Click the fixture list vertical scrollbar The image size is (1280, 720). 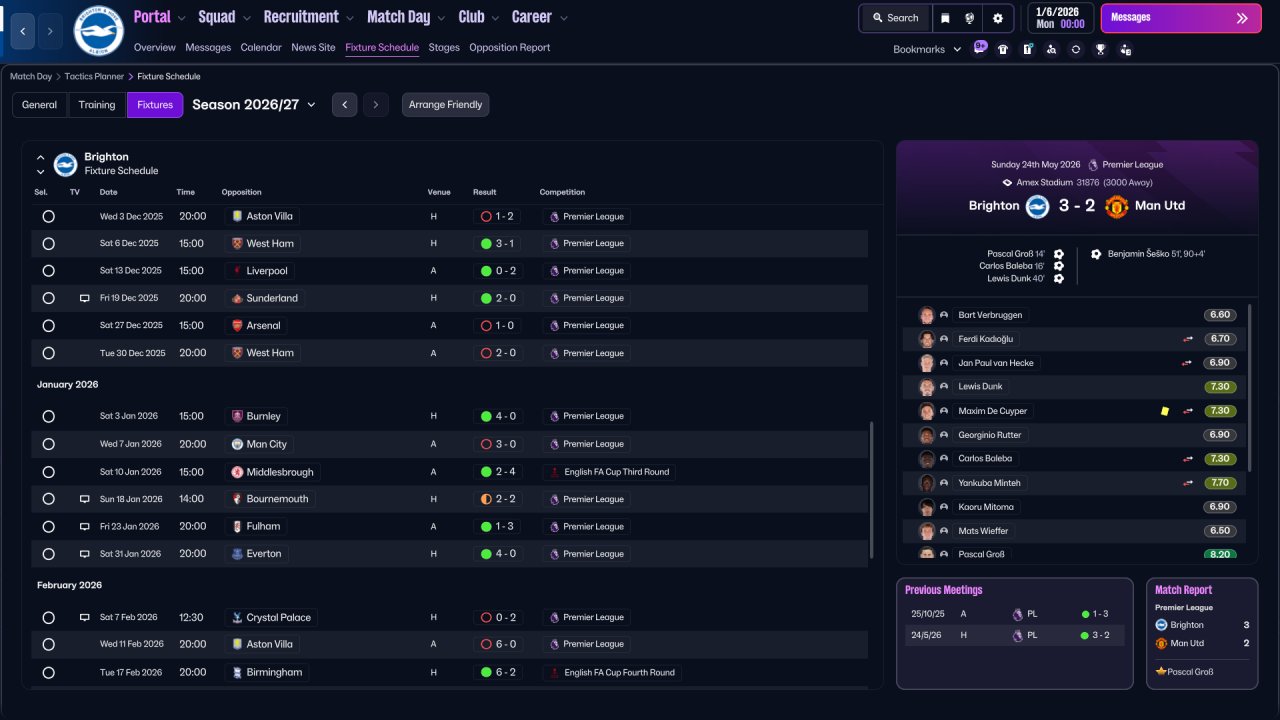point(873,490)
